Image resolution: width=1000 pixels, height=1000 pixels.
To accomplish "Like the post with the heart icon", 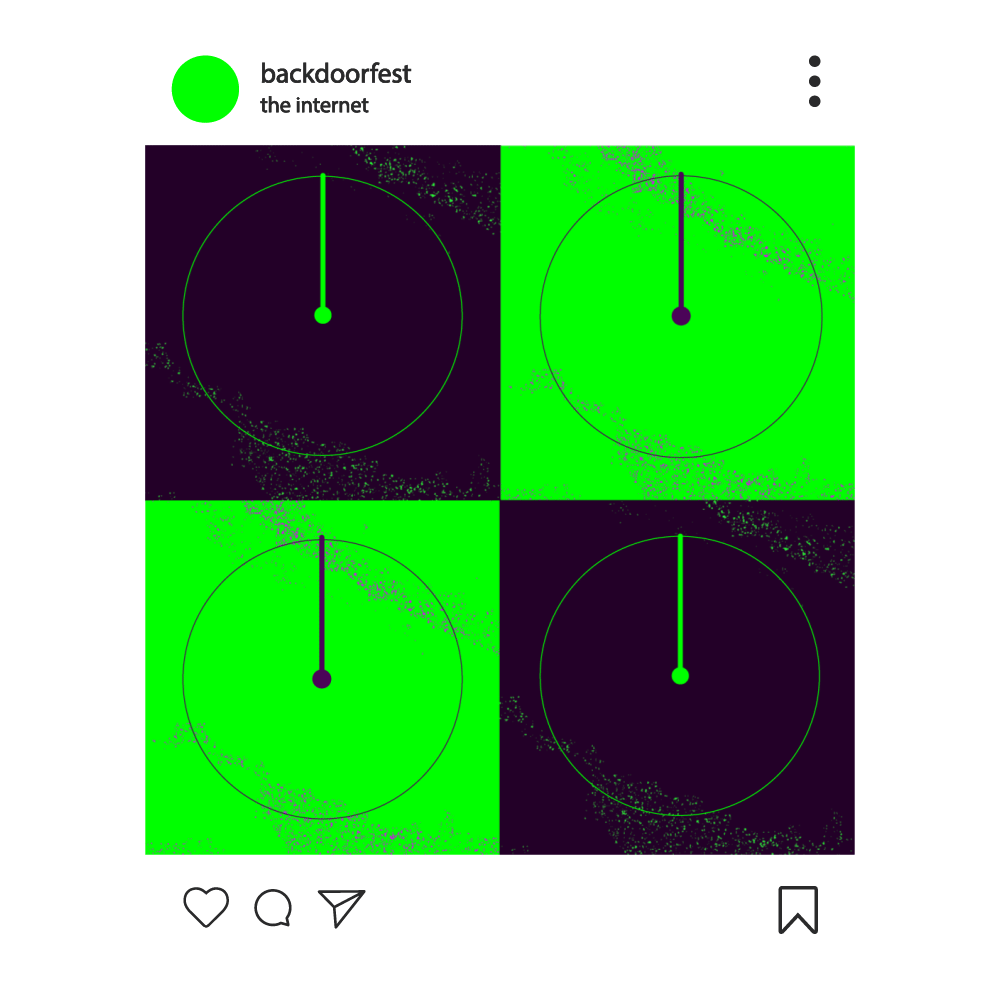I will [x=206, y=906].
